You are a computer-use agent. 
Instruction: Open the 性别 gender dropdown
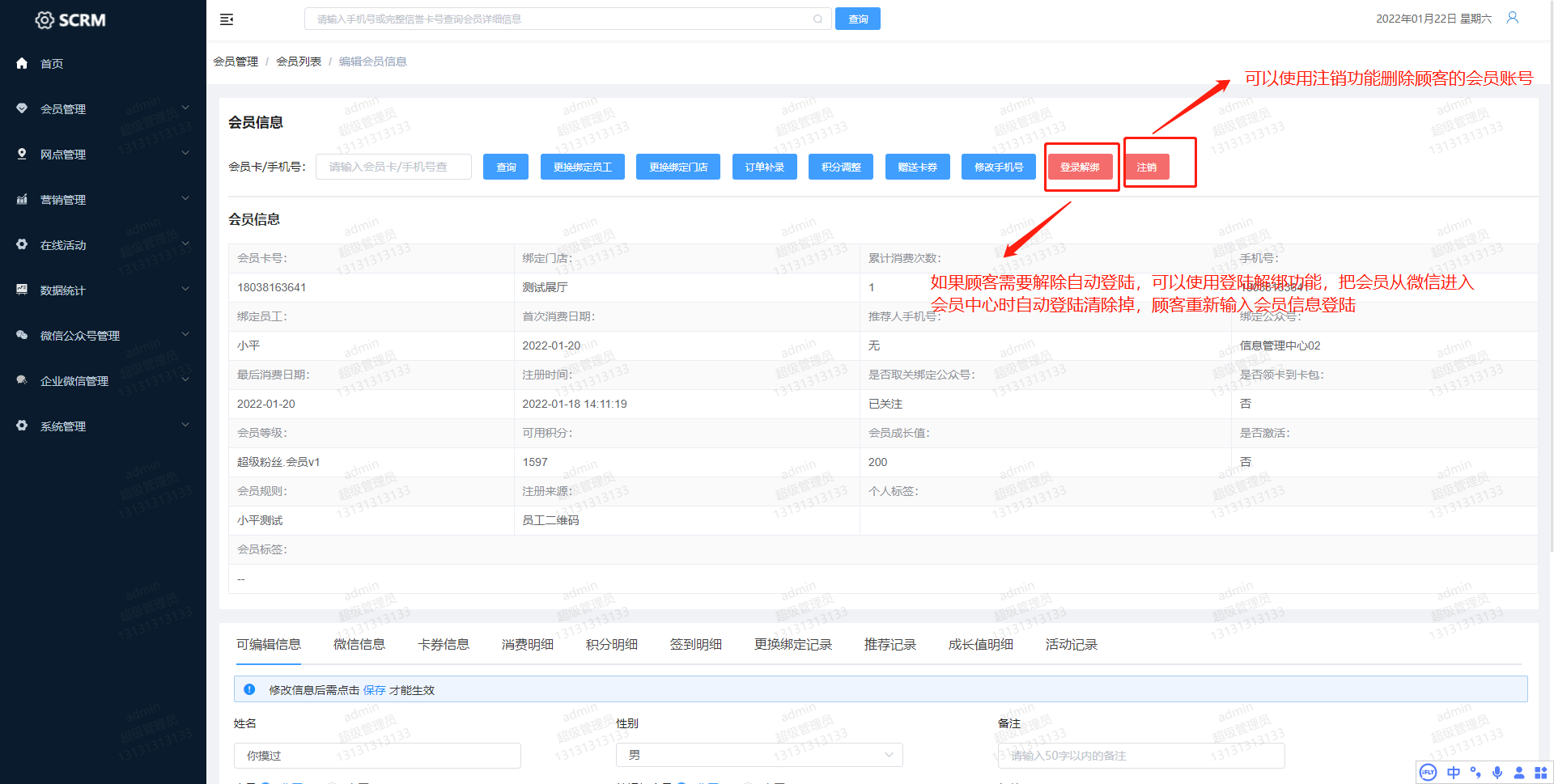pos(758,755)
